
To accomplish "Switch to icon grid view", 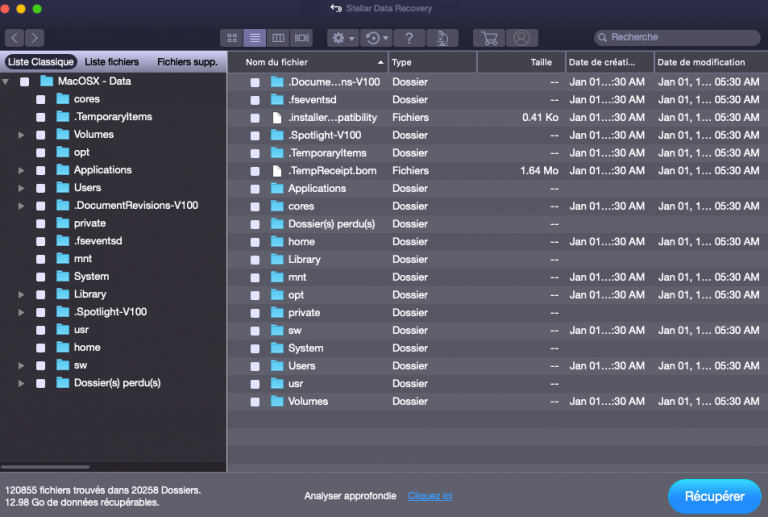I will (232, 38).
